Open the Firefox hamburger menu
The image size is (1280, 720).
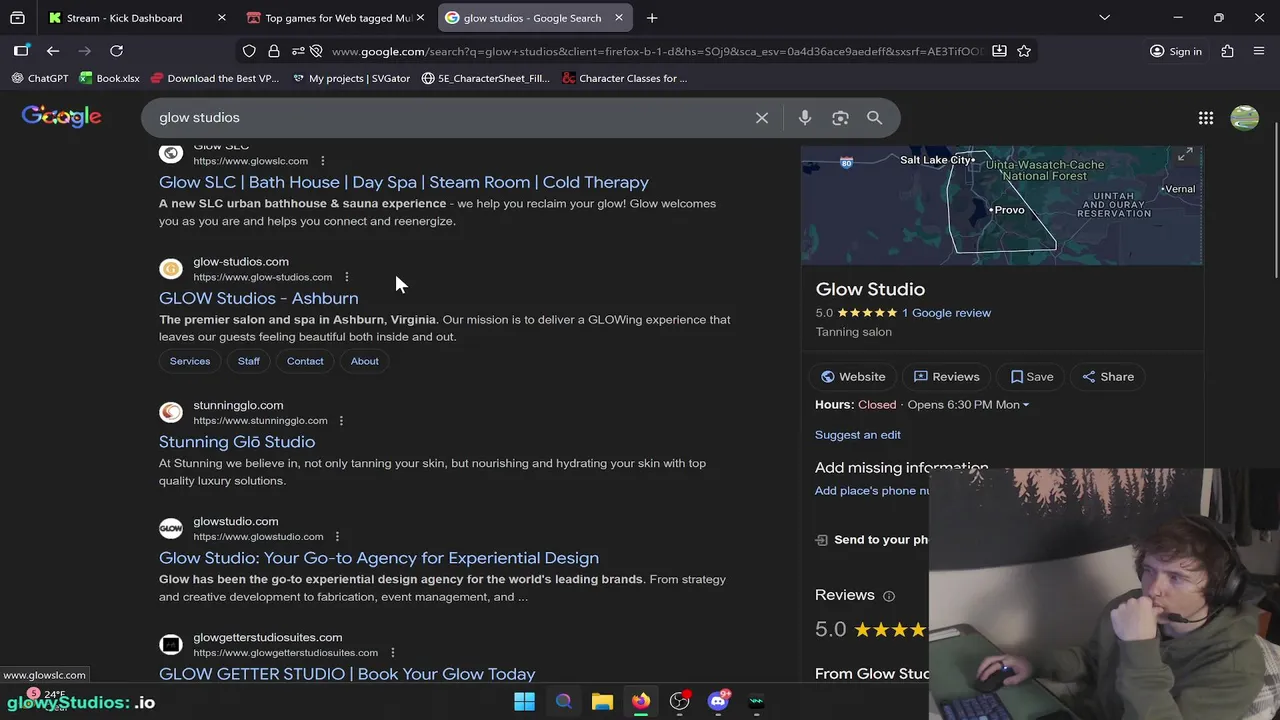click(1259, 51)
